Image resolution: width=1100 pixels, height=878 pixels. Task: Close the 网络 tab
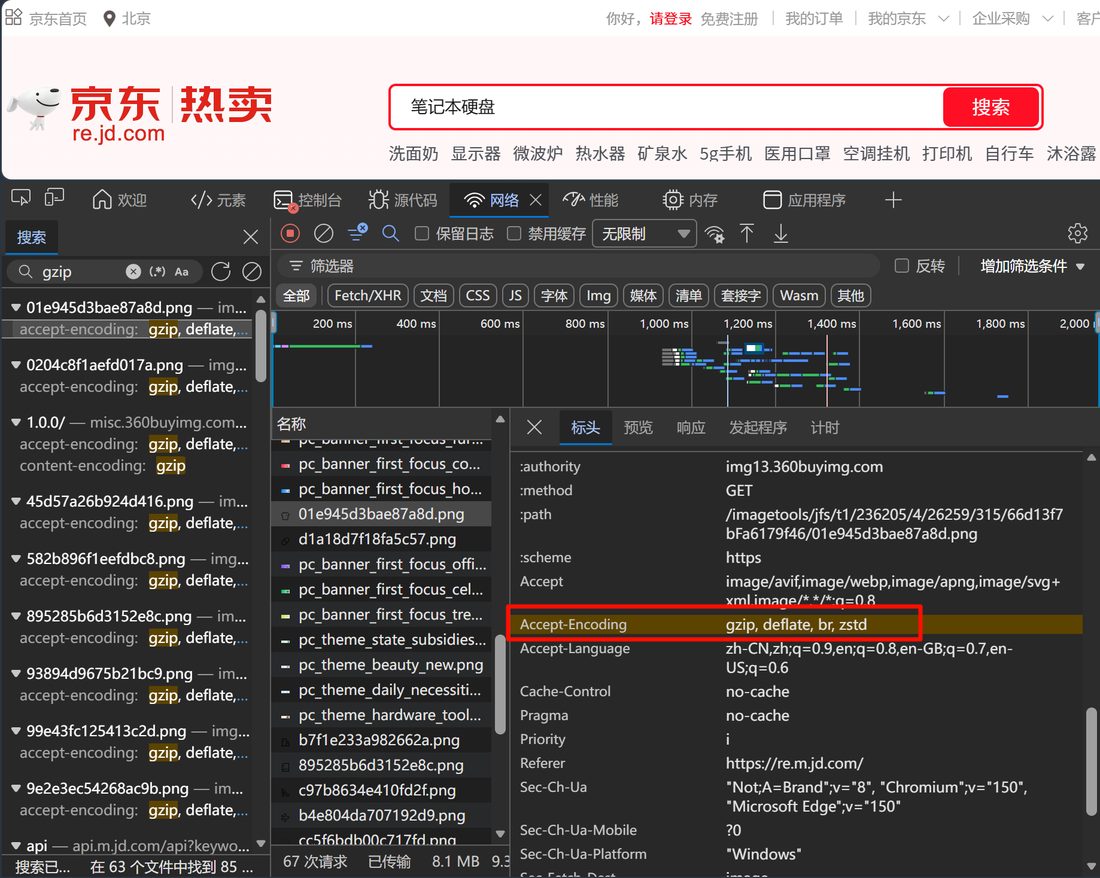(536, 200)
